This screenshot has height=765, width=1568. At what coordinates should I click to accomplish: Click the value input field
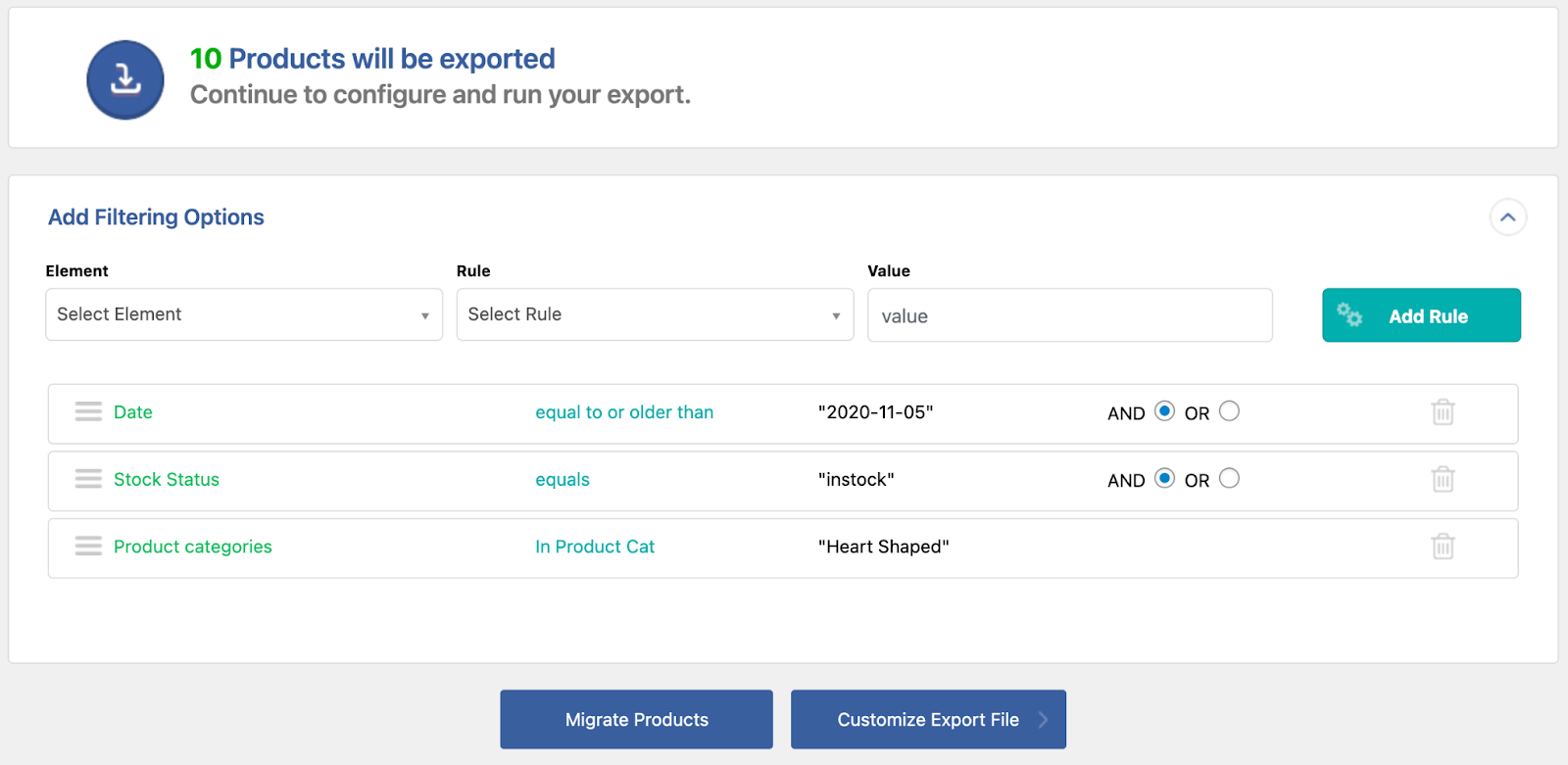coord(1069,315)
